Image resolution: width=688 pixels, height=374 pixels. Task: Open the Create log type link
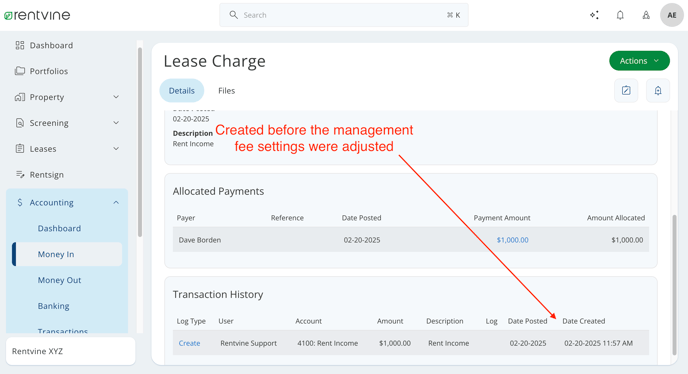point(189,343)
